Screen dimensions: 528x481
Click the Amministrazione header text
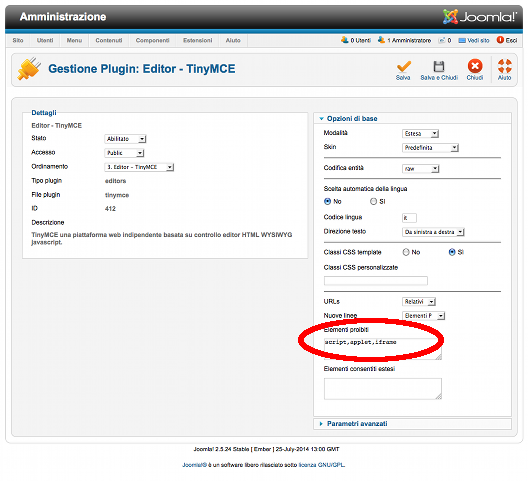pos(63,17)
